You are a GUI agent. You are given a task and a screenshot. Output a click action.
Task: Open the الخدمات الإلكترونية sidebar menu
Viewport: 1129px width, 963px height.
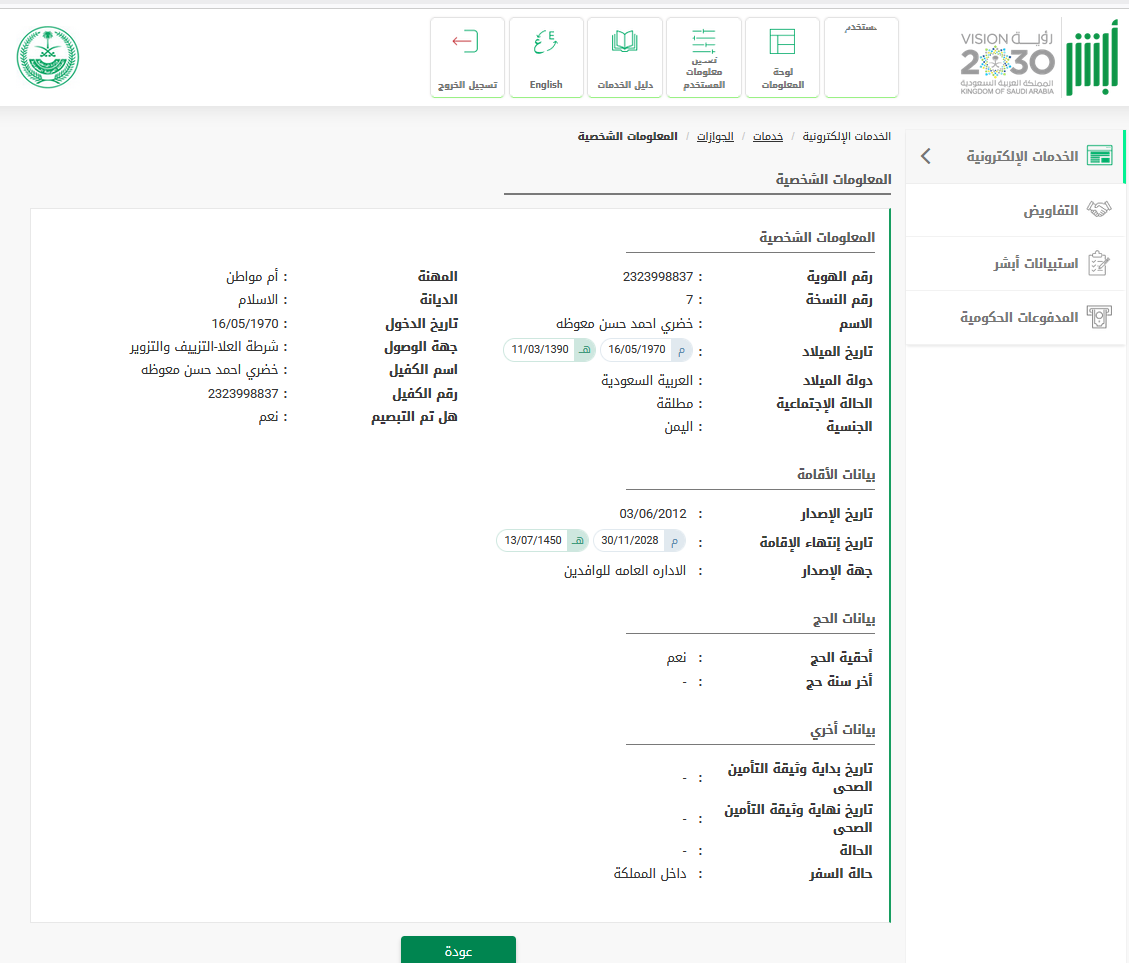point(1022,157)
